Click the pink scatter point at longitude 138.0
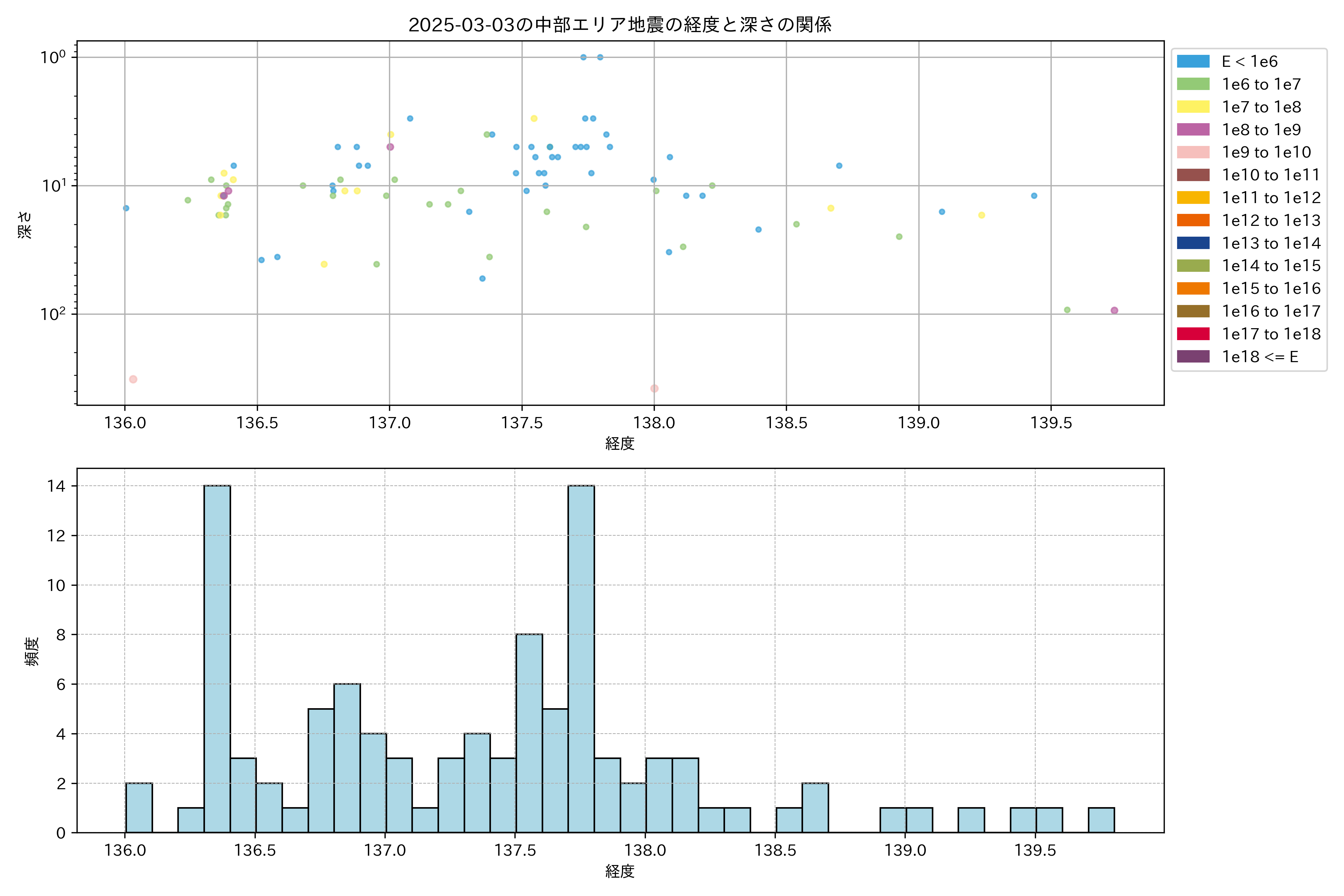 [654, 389]
